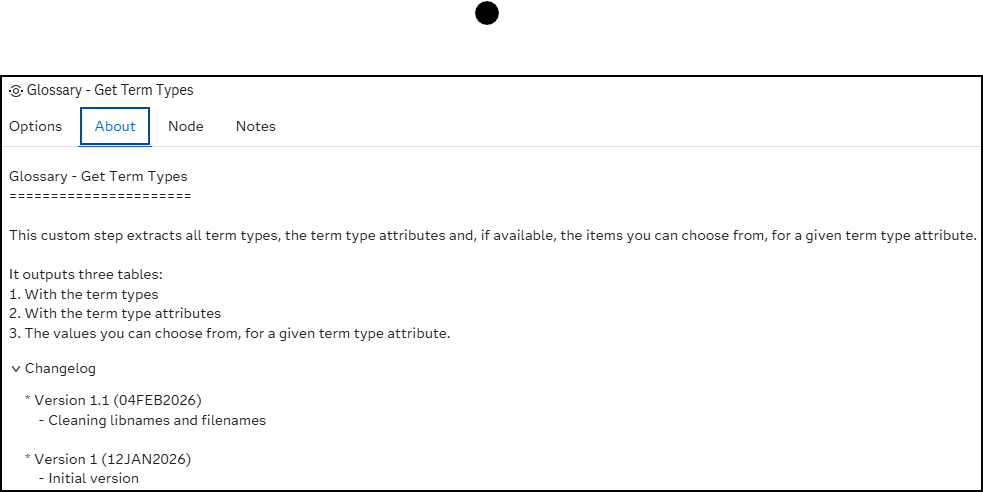Collapse the Changelog section via its chevron

point(16,369)
